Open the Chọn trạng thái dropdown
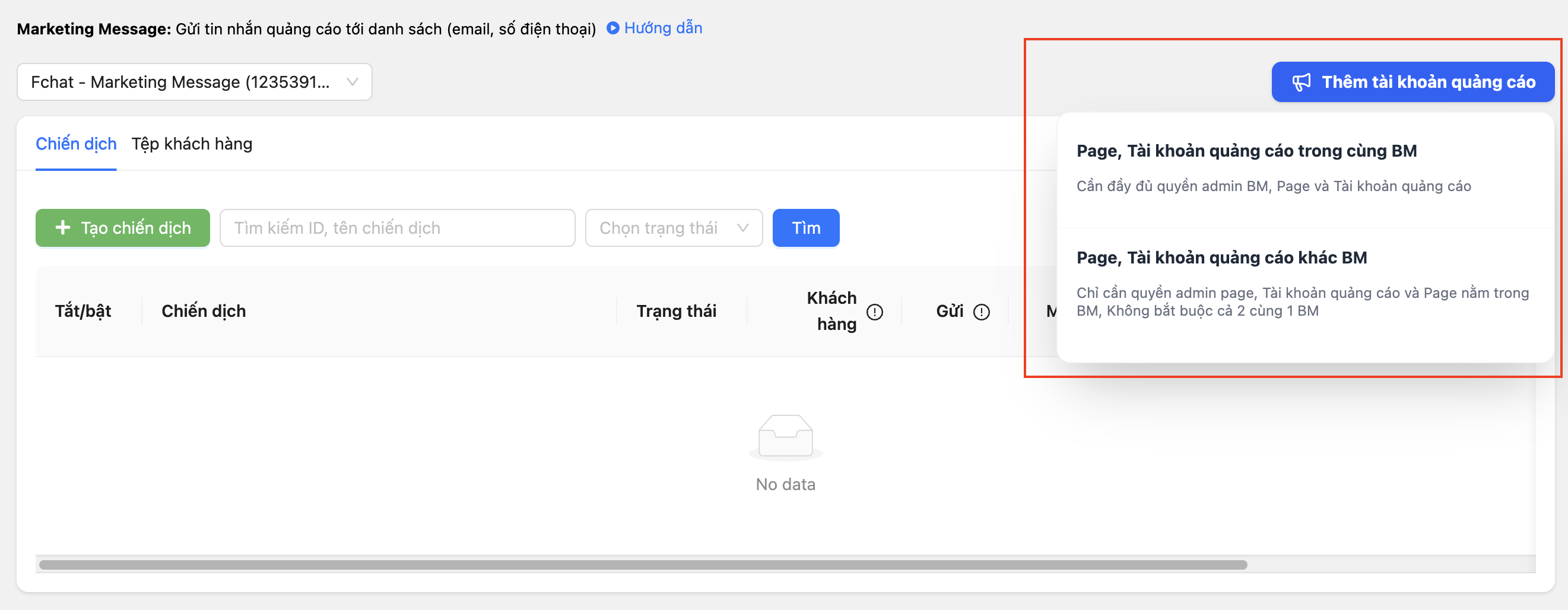1568x610 pixels. click(674, 228)
